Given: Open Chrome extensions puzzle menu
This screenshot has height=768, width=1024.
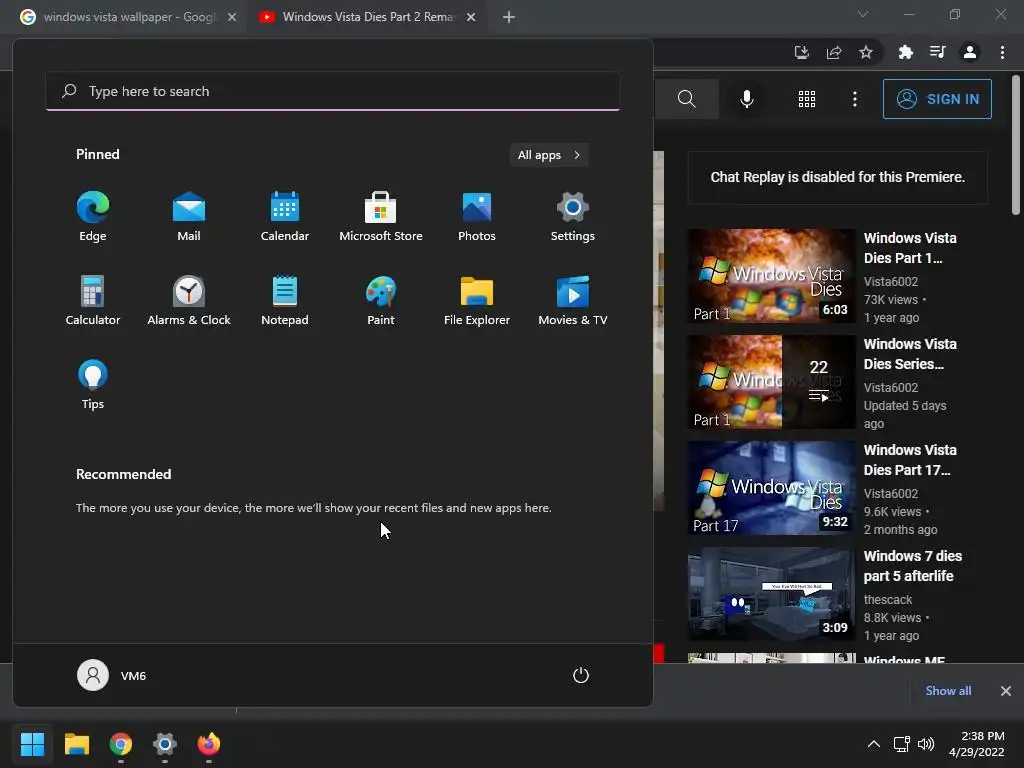Looking at the screenshot, I should (905, 52).
